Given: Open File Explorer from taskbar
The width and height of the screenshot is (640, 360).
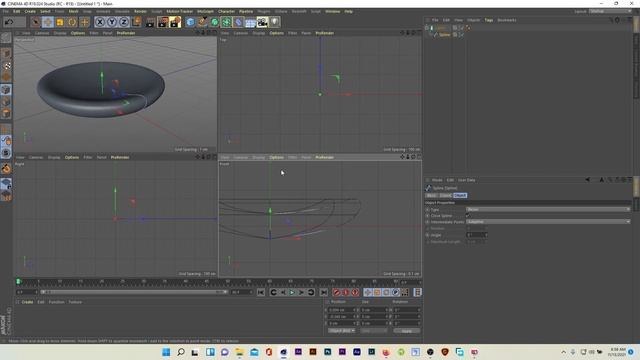Looking at the screenshot, I should coord(239,352).
